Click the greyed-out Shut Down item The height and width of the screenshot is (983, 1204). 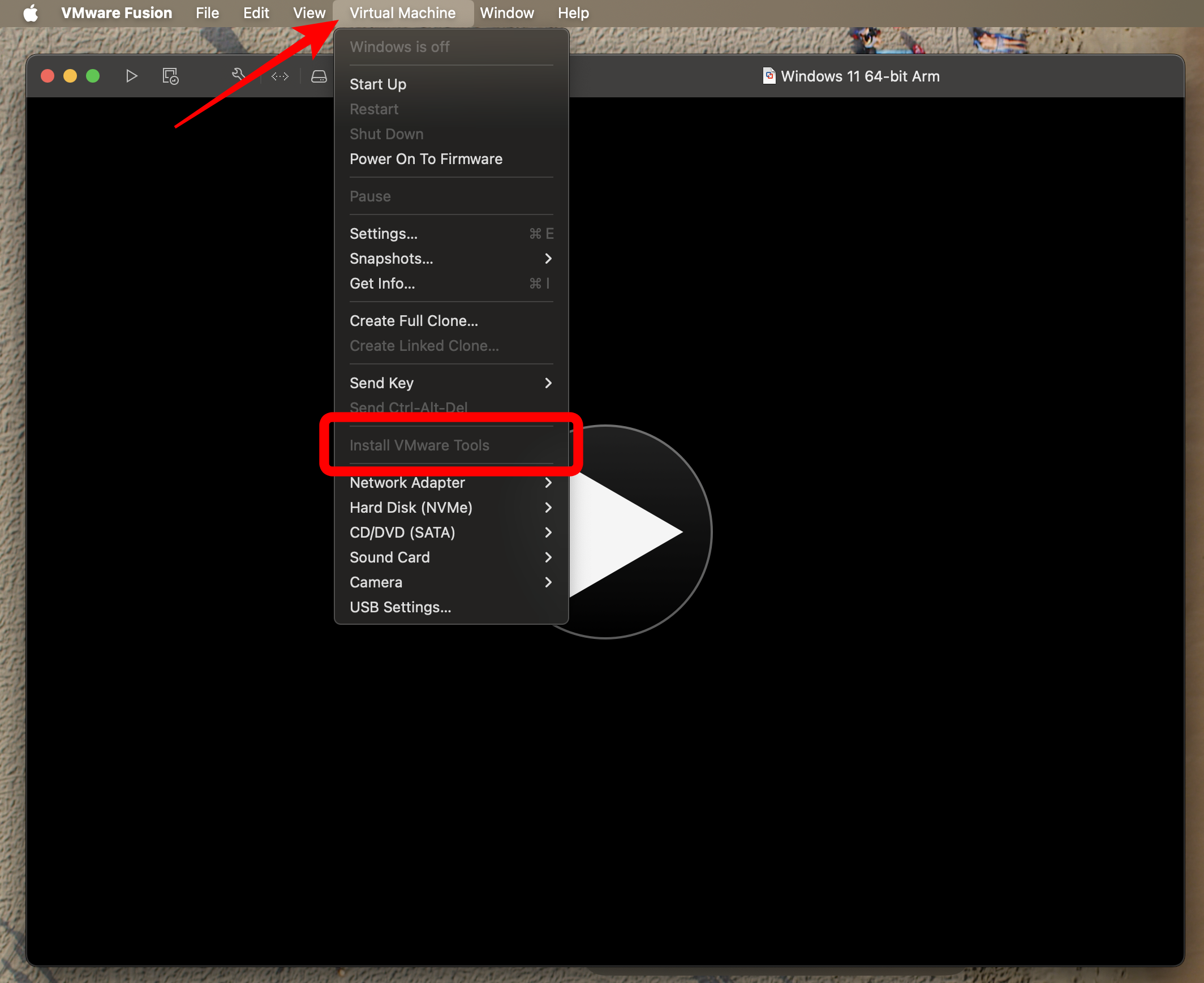click(451, 134)
